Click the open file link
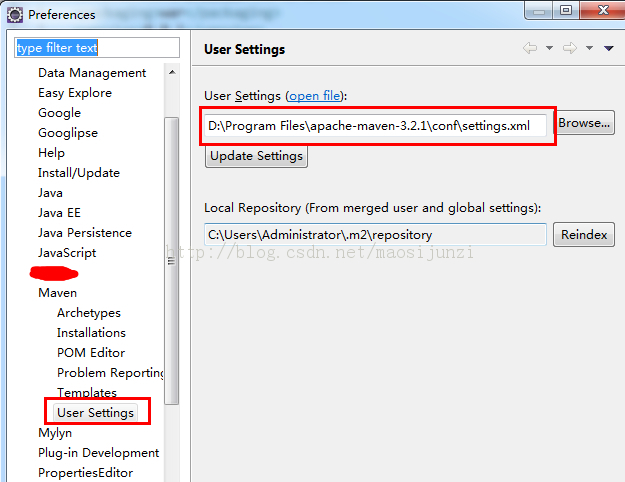This screenshot has width=625, height=482. point(316,96)
